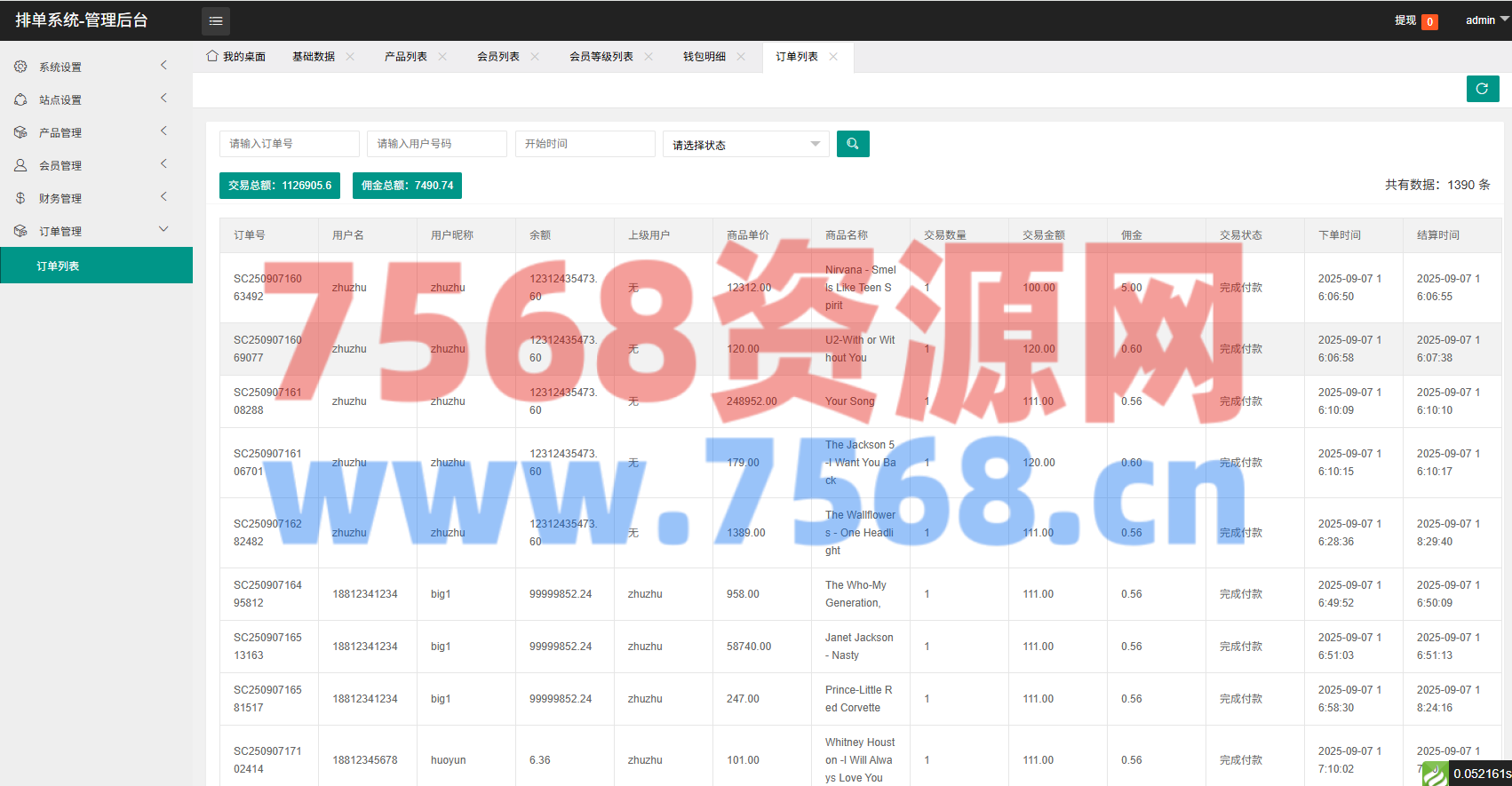Image resolution: width=1512 pixels, height=786 pixels.
Task: Click the green refresh icon button
Action: pos(1482,89)
